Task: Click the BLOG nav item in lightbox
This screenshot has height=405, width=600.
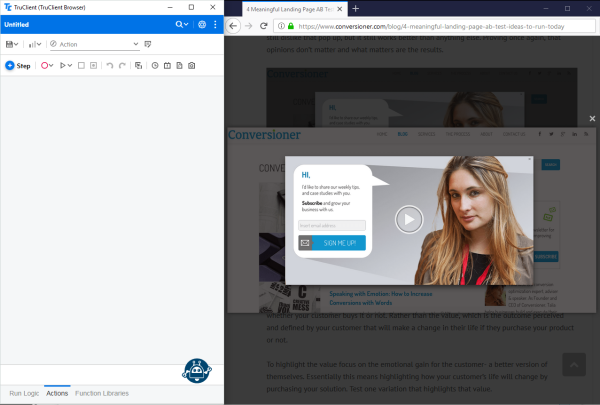Action: [x=403, y=134]
